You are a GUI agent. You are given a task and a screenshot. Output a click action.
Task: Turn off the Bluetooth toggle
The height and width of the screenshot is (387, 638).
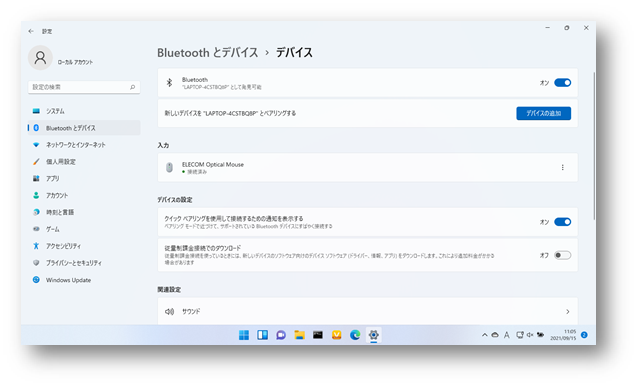click(x=563, y=83)
